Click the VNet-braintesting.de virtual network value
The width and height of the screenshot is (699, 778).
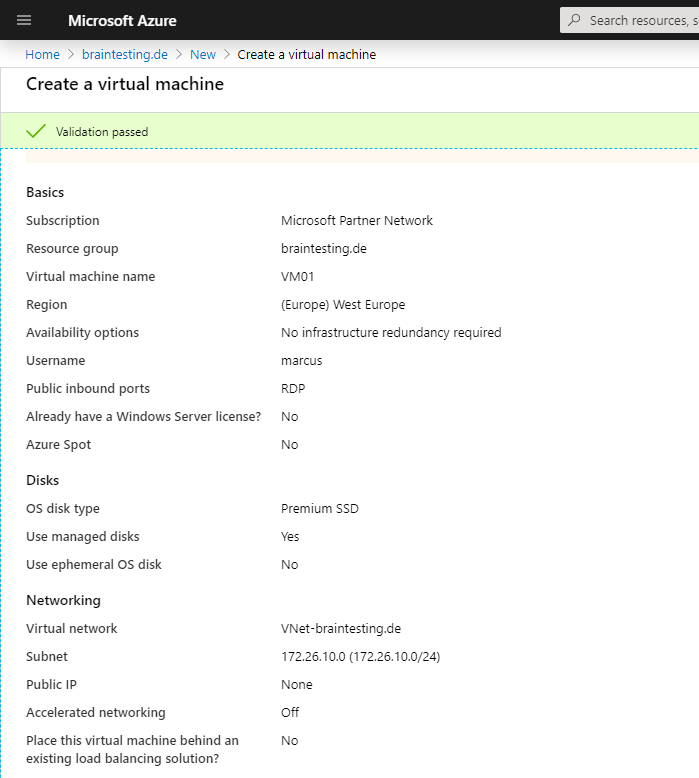[341, 629]
